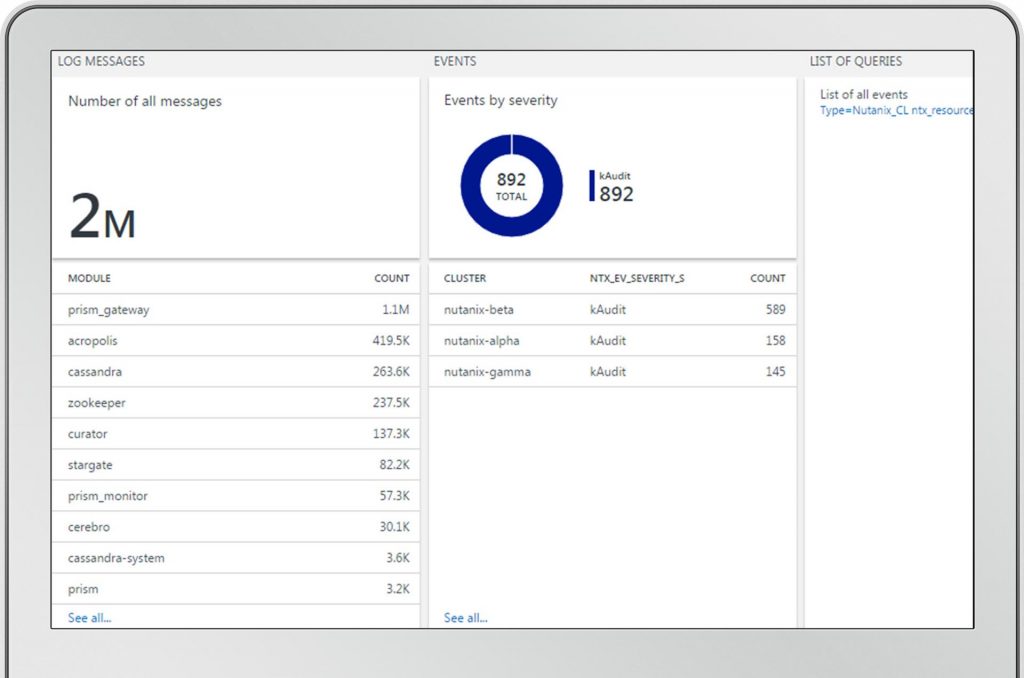The image size is (1024, 678).
Task: Click the nutanix-gamma cluster row
Action: coord(613,372)
